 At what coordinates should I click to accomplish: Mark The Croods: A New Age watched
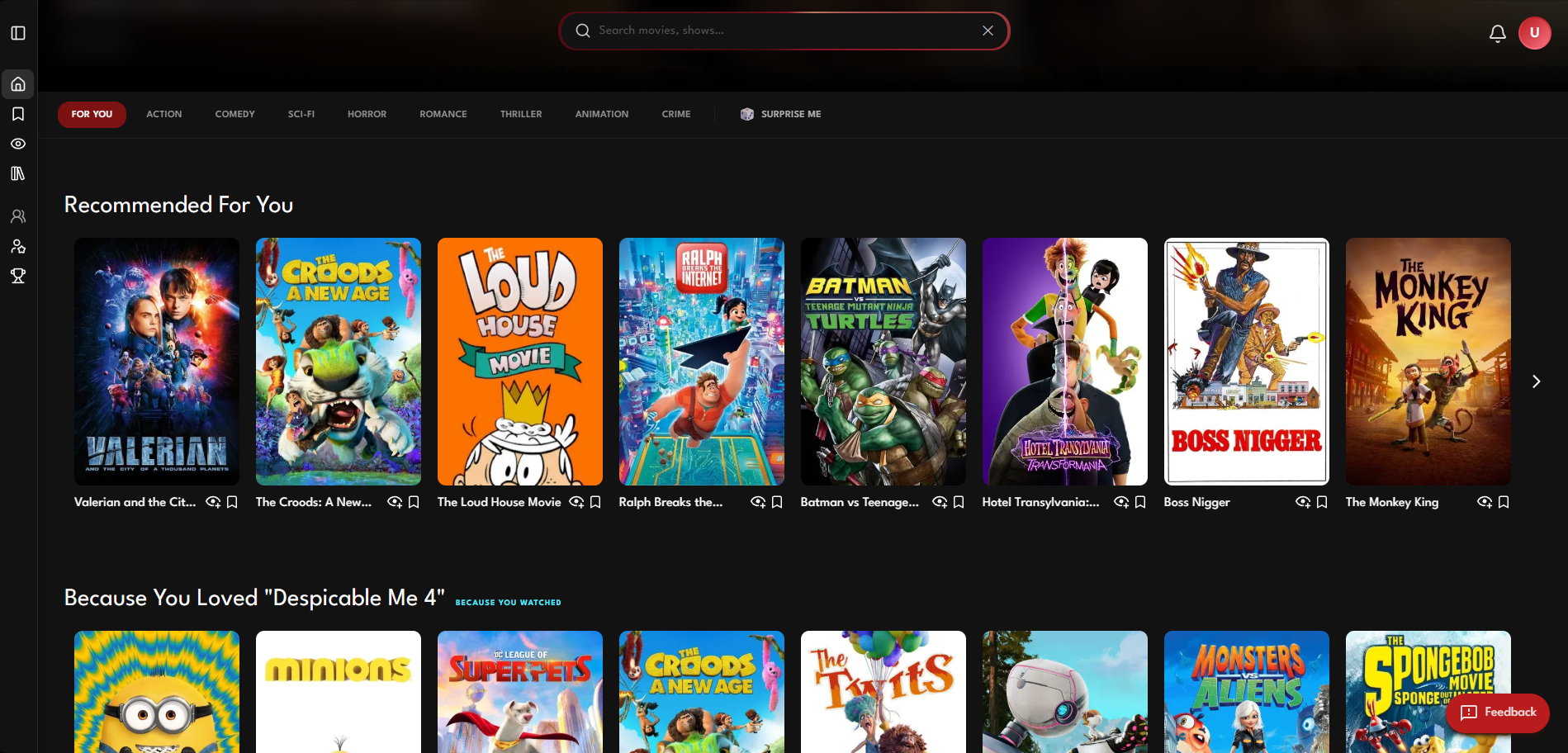click(395, 502)
